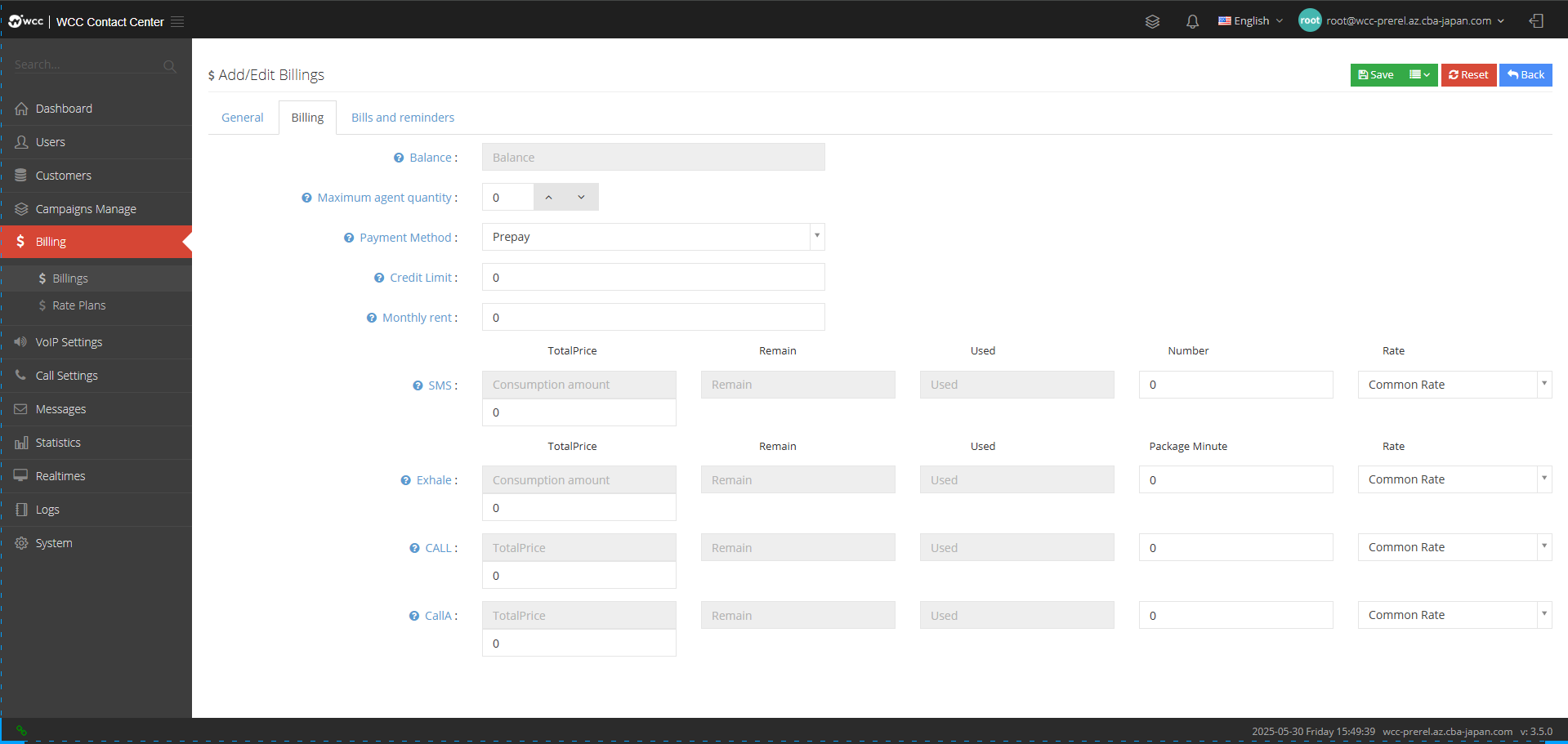Expand the Save options dropdown arrow

pos(1420,75)
